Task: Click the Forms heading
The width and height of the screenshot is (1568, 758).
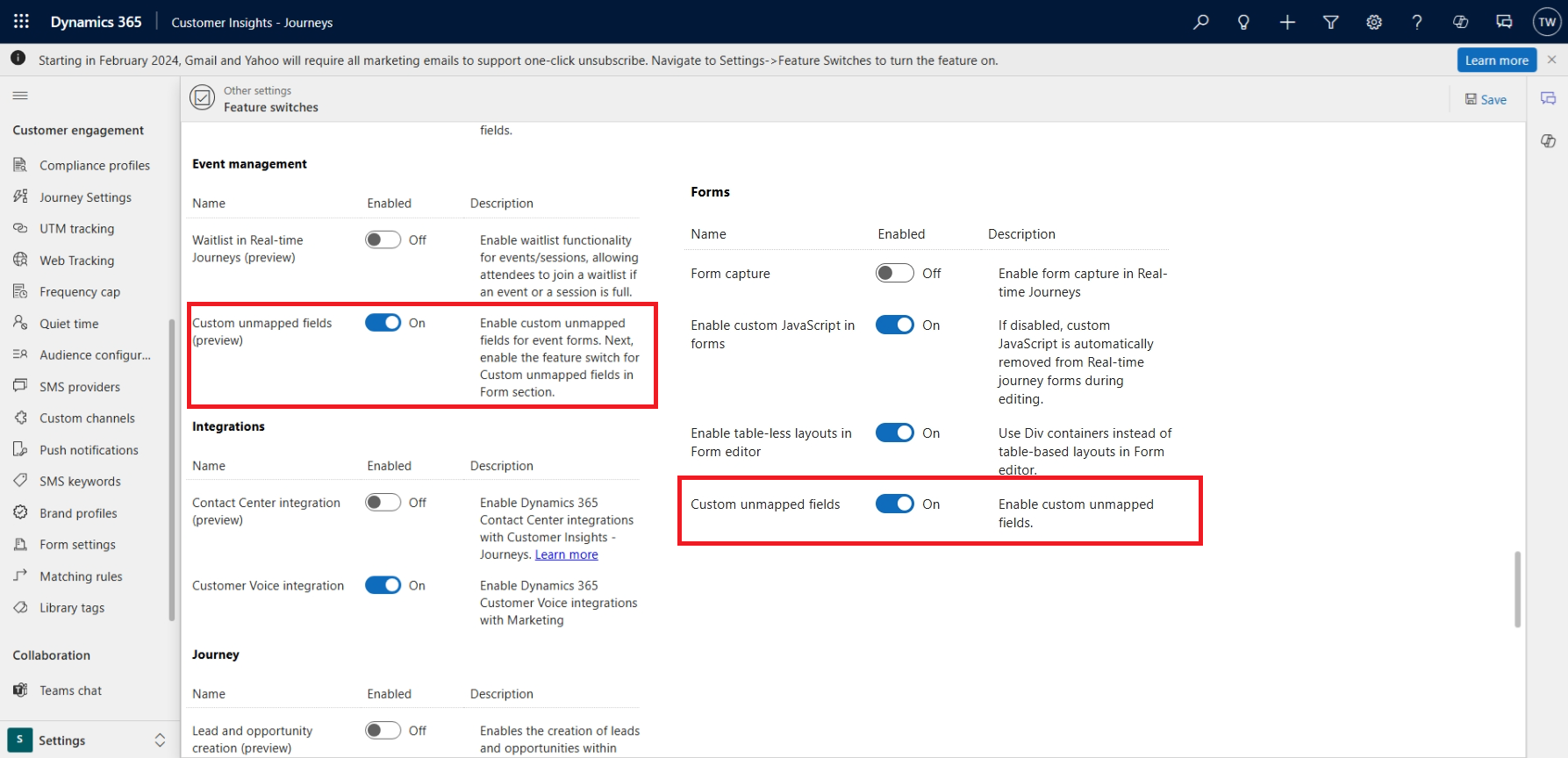Action: (710, 192)
